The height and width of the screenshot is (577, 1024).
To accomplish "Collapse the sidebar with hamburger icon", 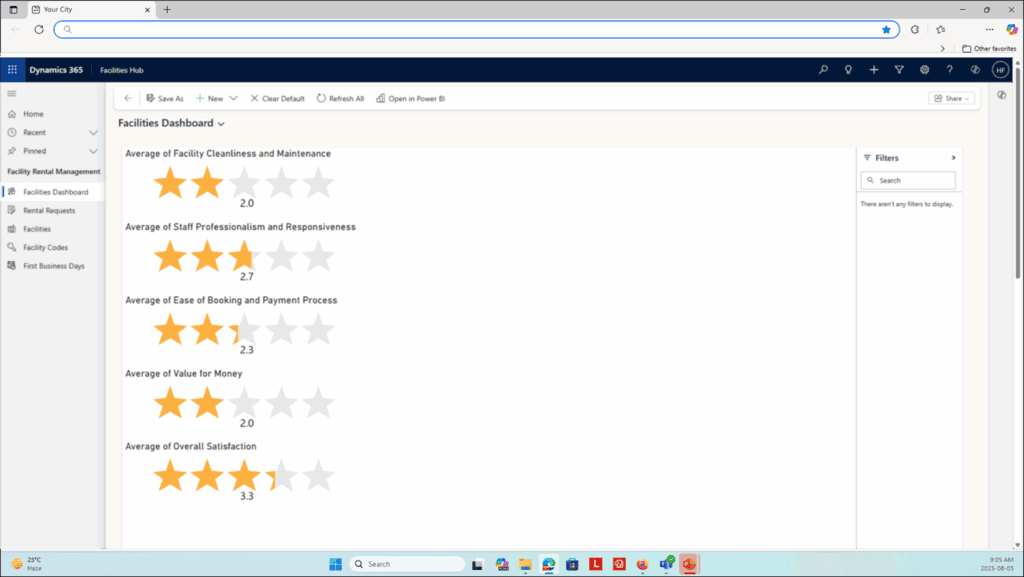I will [x=12, y=93].
